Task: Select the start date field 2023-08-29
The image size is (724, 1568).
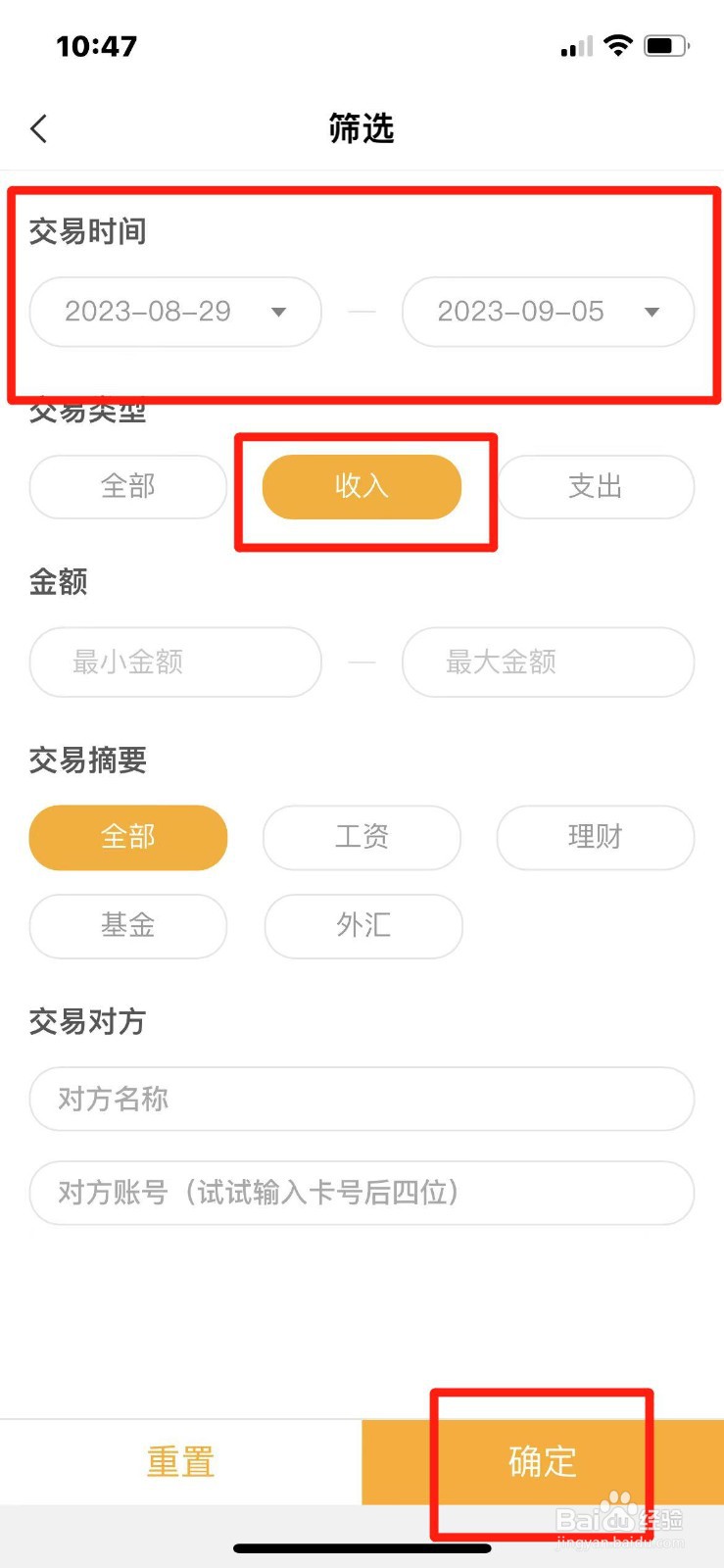Action: tap(175, 312)
